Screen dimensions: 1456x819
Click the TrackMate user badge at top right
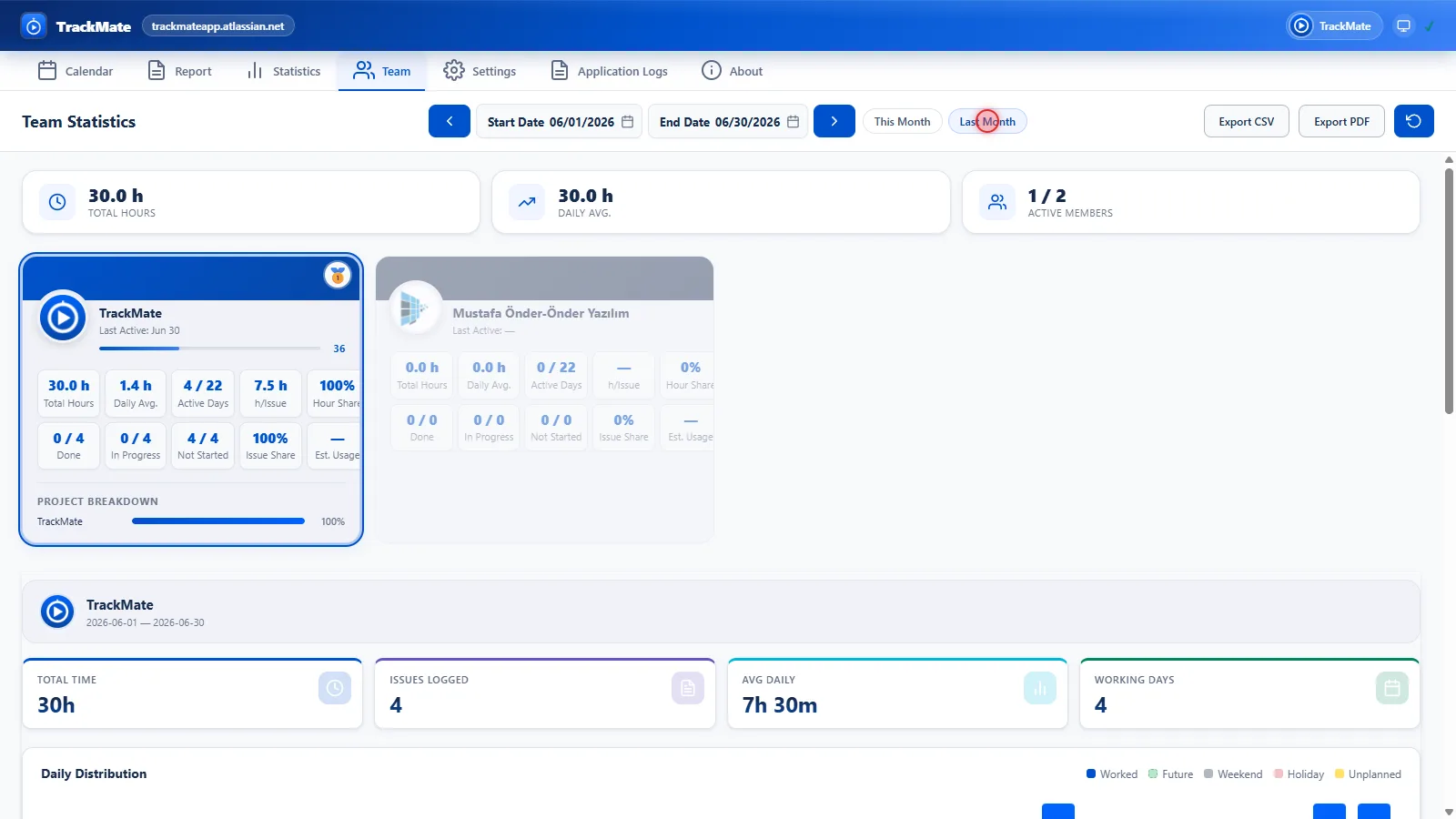[x=1334, y=26]
